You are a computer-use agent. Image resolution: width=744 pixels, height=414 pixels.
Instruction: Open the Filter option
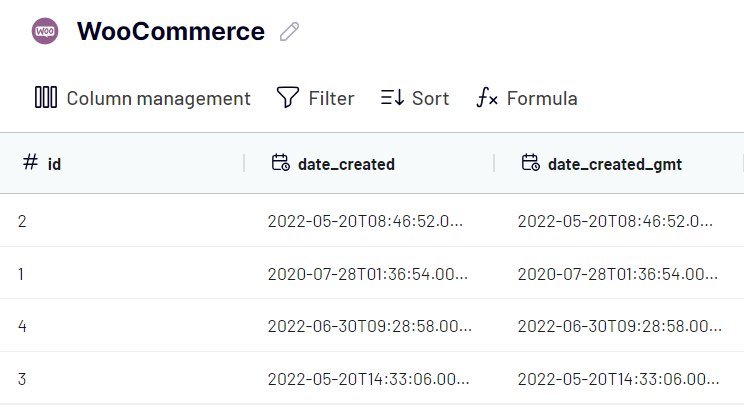click(316, 98)
